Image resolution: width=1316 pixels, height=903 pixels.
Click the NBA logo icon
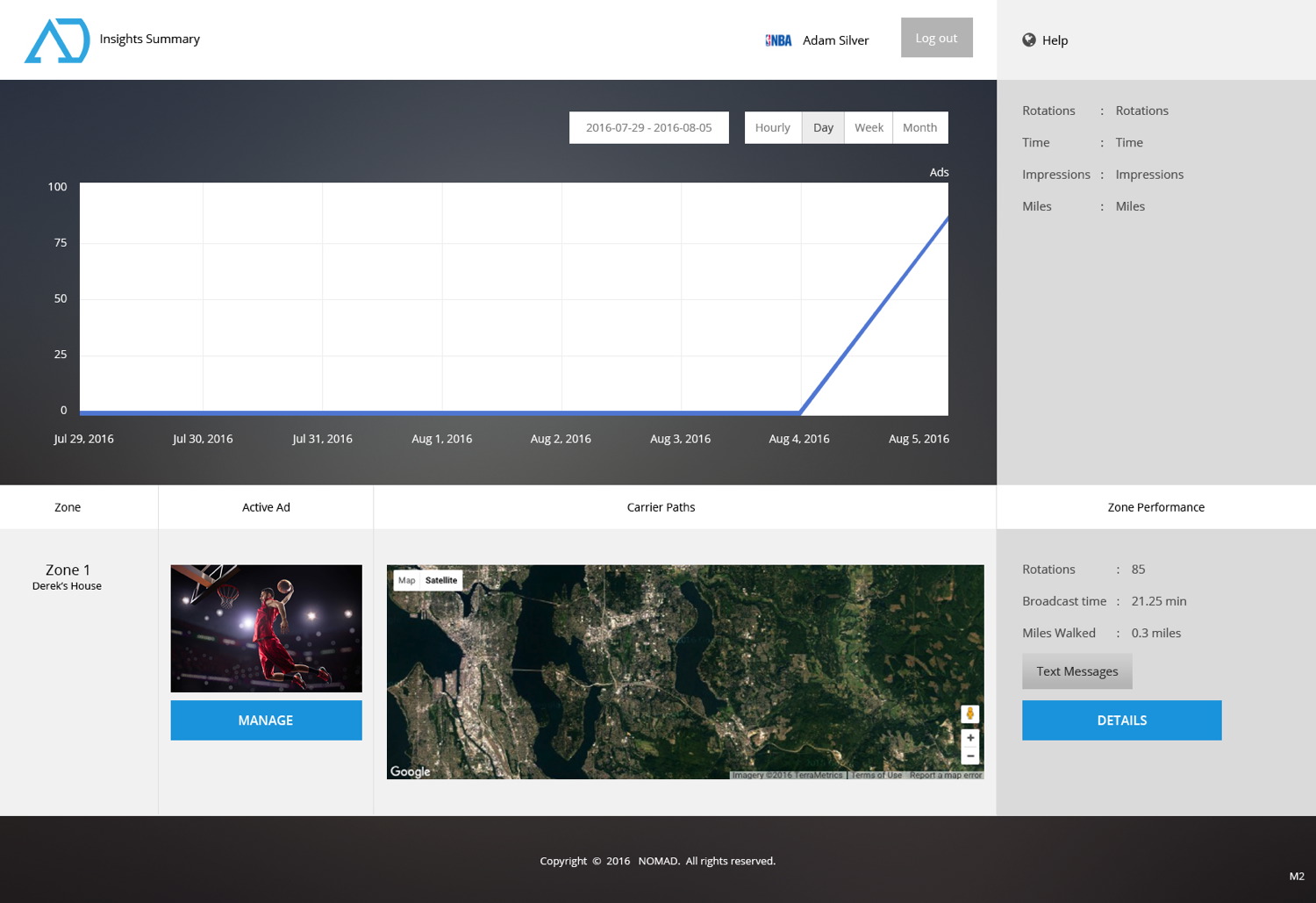tap(778, 40)
